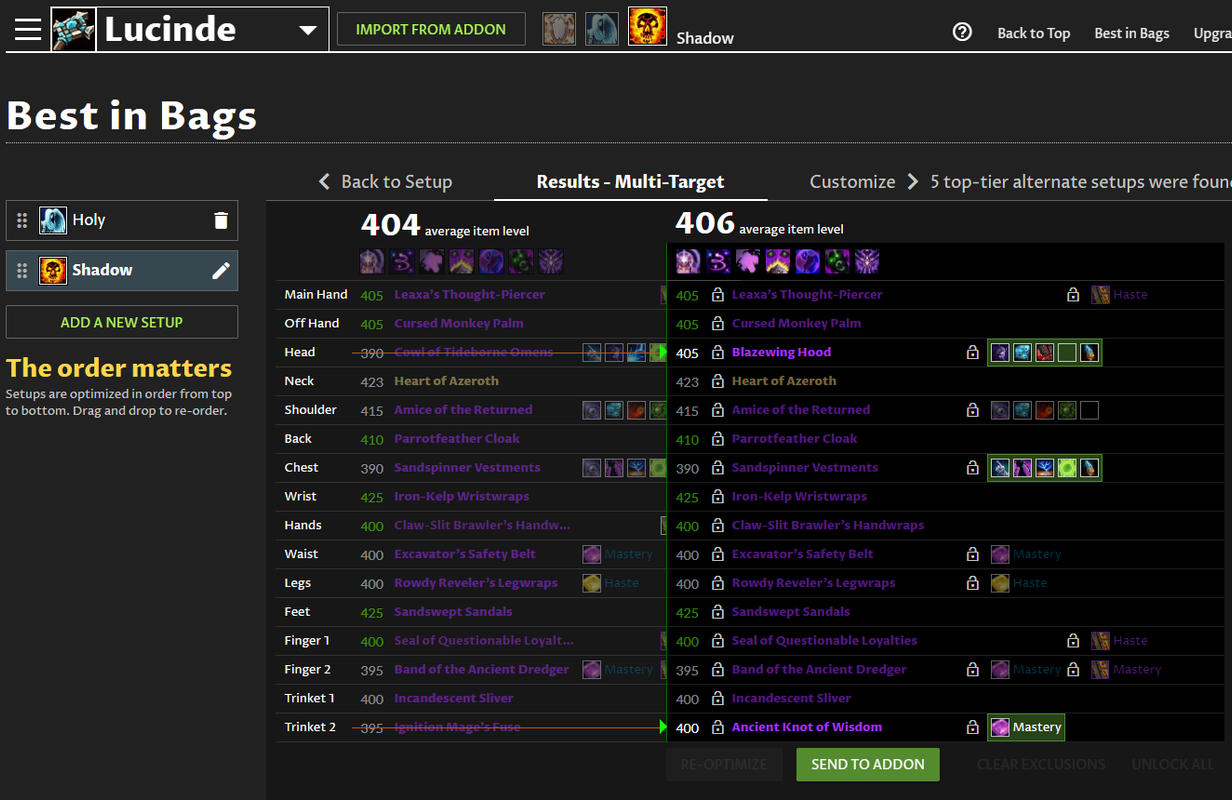This screenshot has width=1232, height=800.
Task: Toggle Haste enchant lock on main hand row
Action: tap(1073, 295)
